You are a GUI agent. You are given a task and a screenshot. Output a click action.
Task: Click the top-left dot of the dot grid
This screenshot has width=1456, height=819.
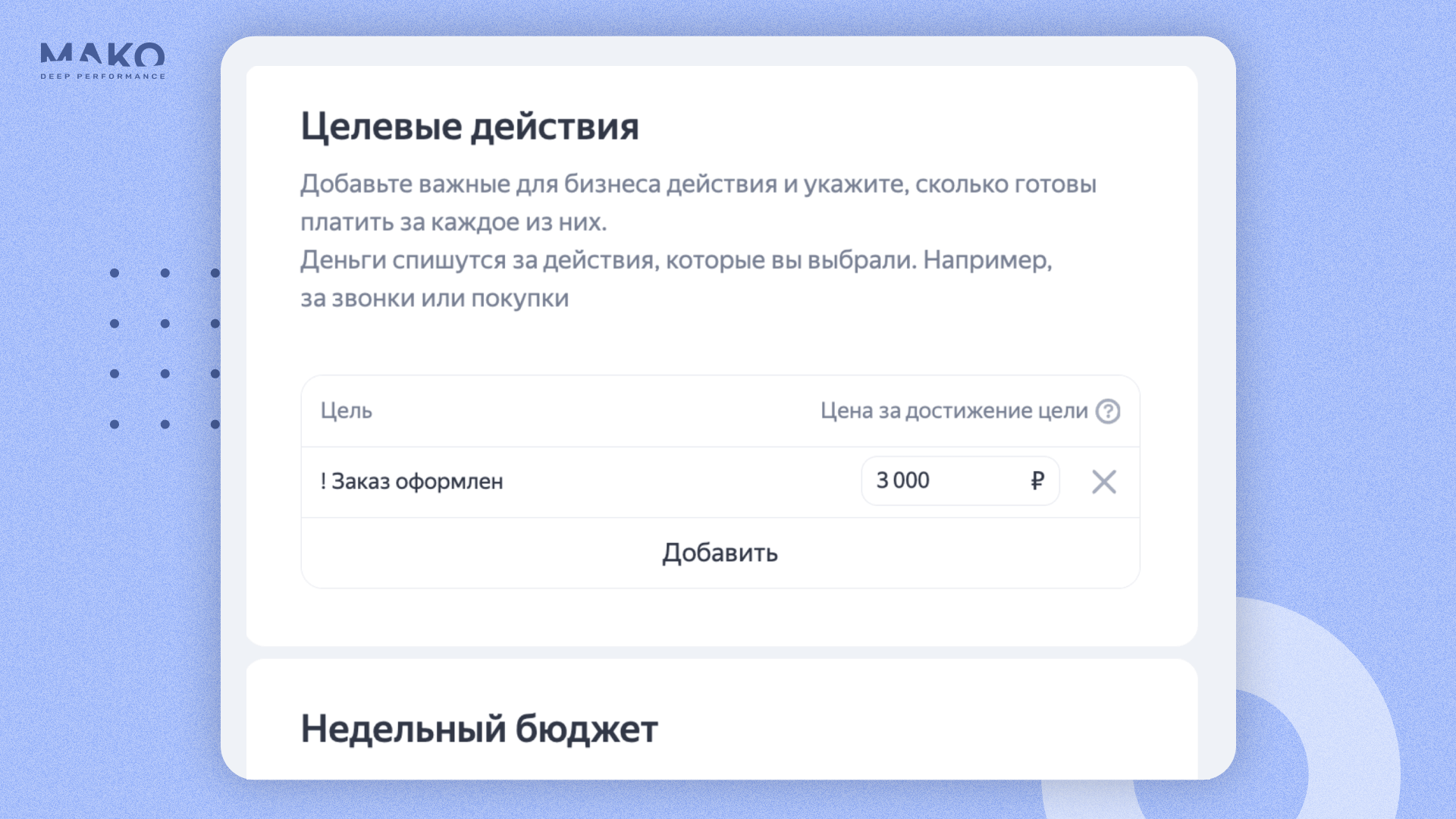pos(115,273)
